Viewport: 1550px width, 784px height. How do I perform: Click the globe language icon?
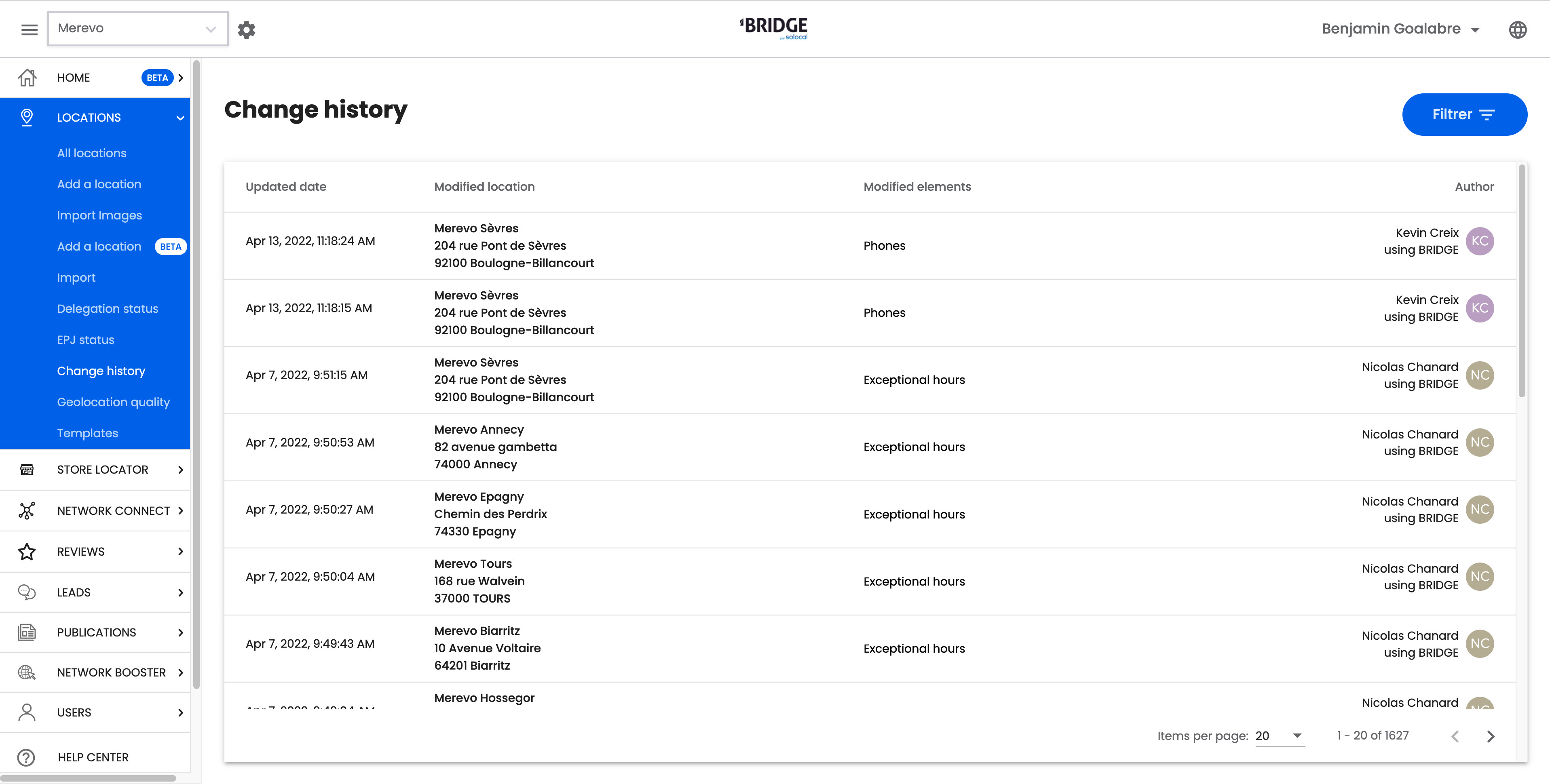[x=1518, y=30]
